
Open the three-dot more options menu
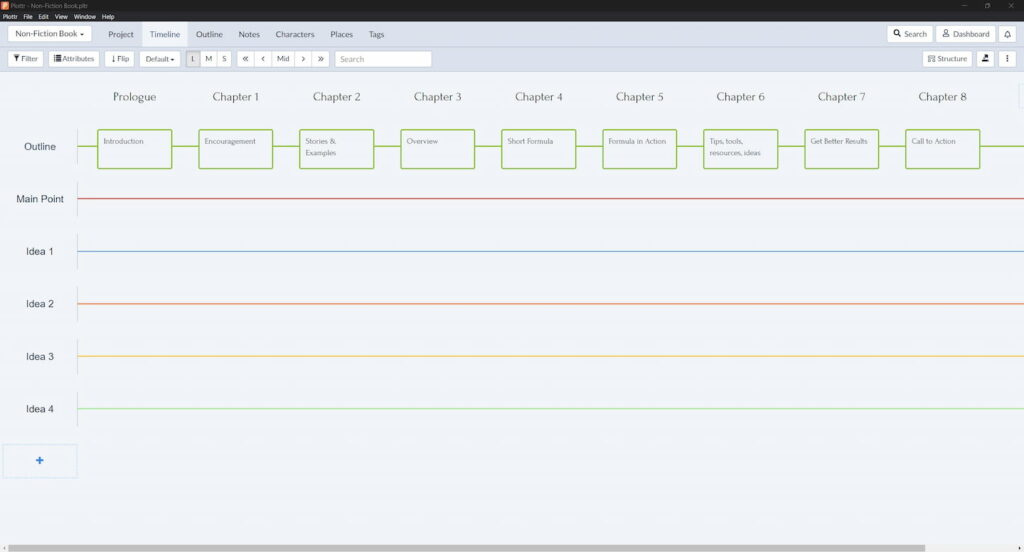tap(1007, 59)
